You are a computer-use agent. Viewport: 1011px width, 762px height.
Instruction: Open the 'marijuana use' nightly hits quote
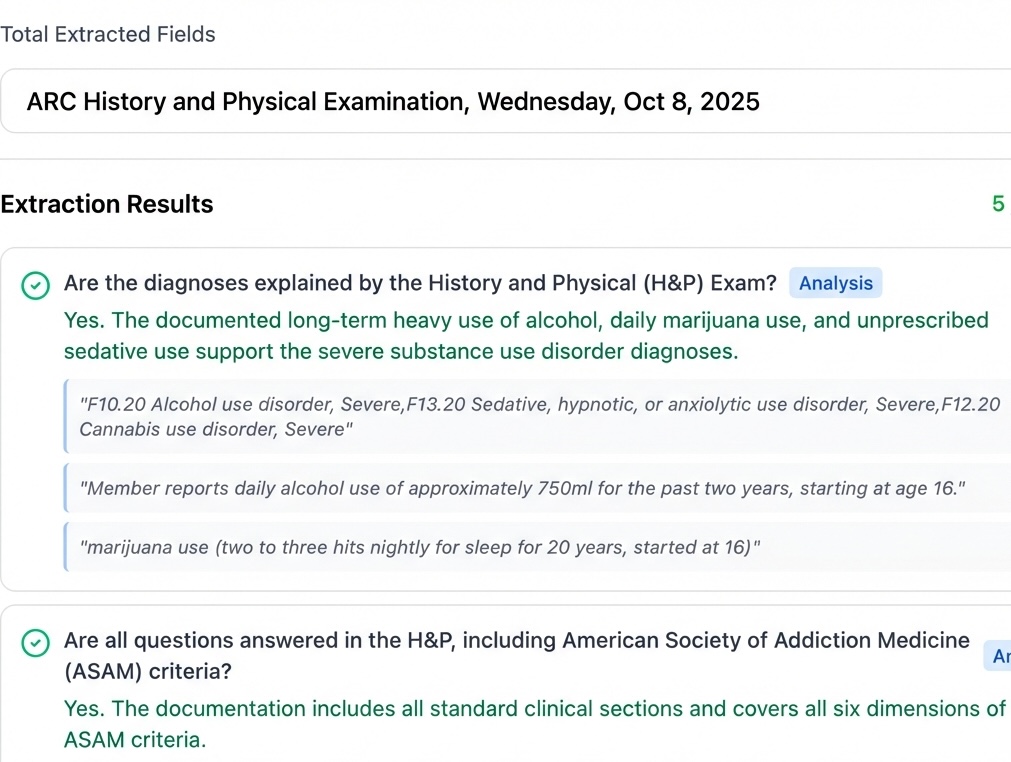click(x=421, y=547)
